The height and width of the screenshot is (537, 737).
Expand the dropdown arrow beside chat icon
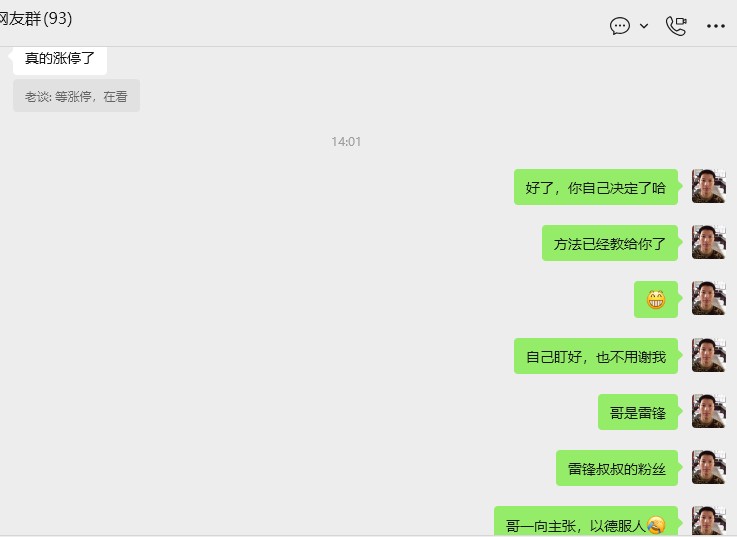(x=644, y=26)
